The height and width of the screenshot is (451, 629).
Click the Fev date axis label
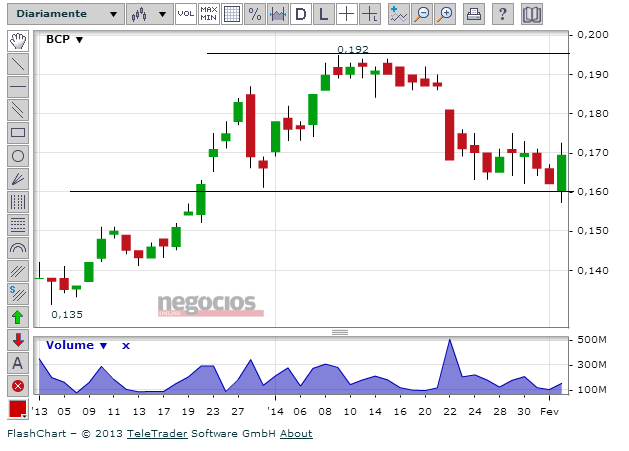click(x=549, y=412)
